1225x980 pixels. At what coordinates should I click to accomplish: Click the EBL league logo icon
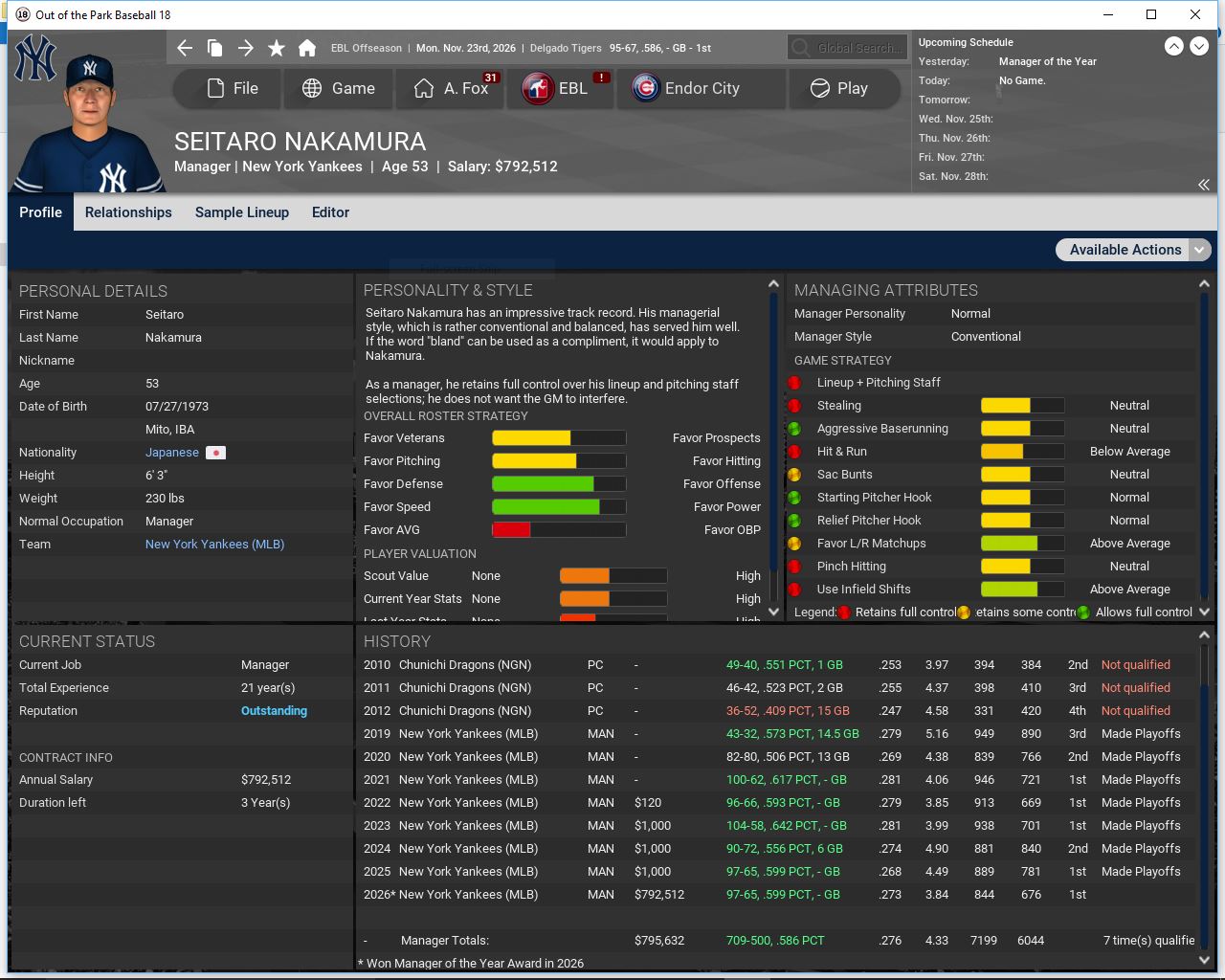538,88
